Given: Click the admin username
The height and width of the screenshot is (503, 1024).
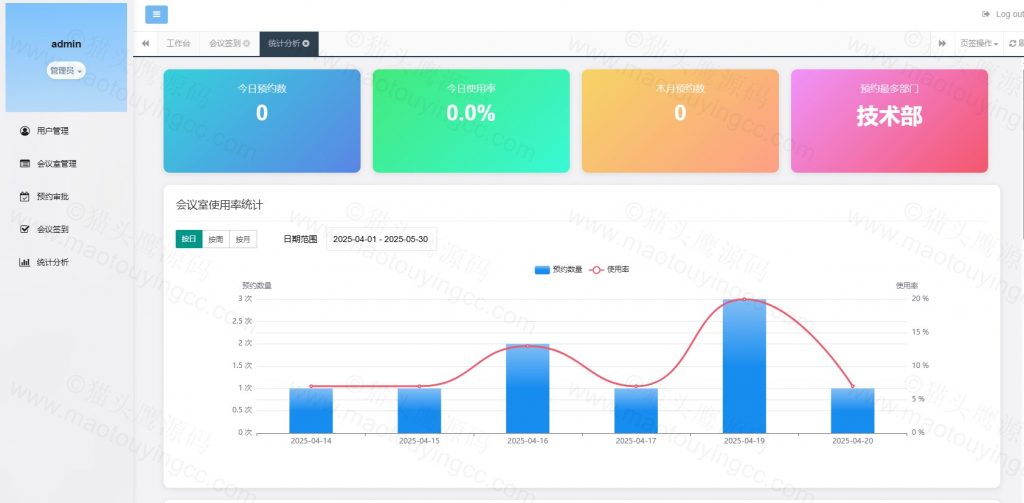Looking at the screenshot, I should [x=66, y=44].
